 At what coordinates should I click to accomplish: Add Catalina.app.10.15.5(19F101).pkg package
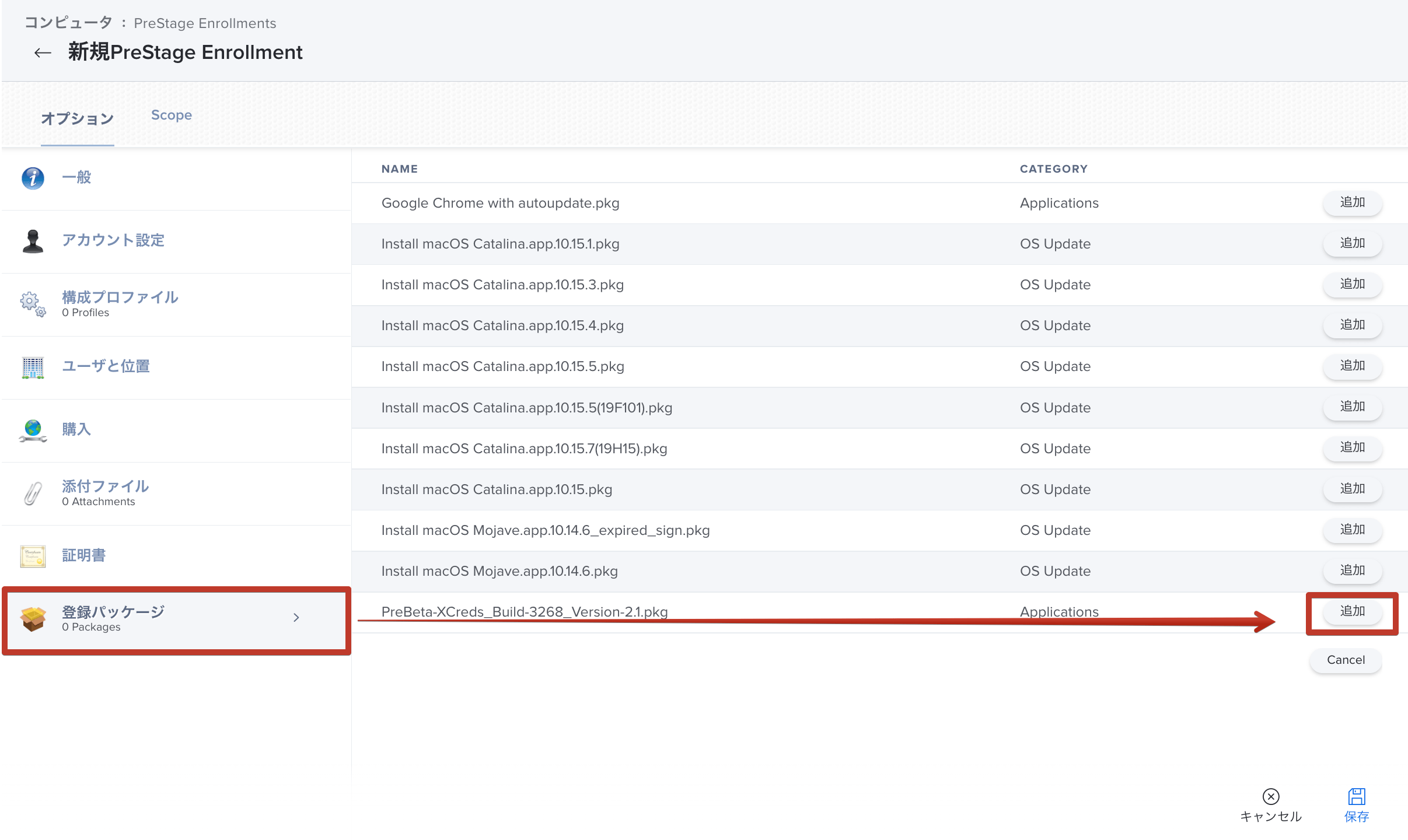click(1352, 407)
